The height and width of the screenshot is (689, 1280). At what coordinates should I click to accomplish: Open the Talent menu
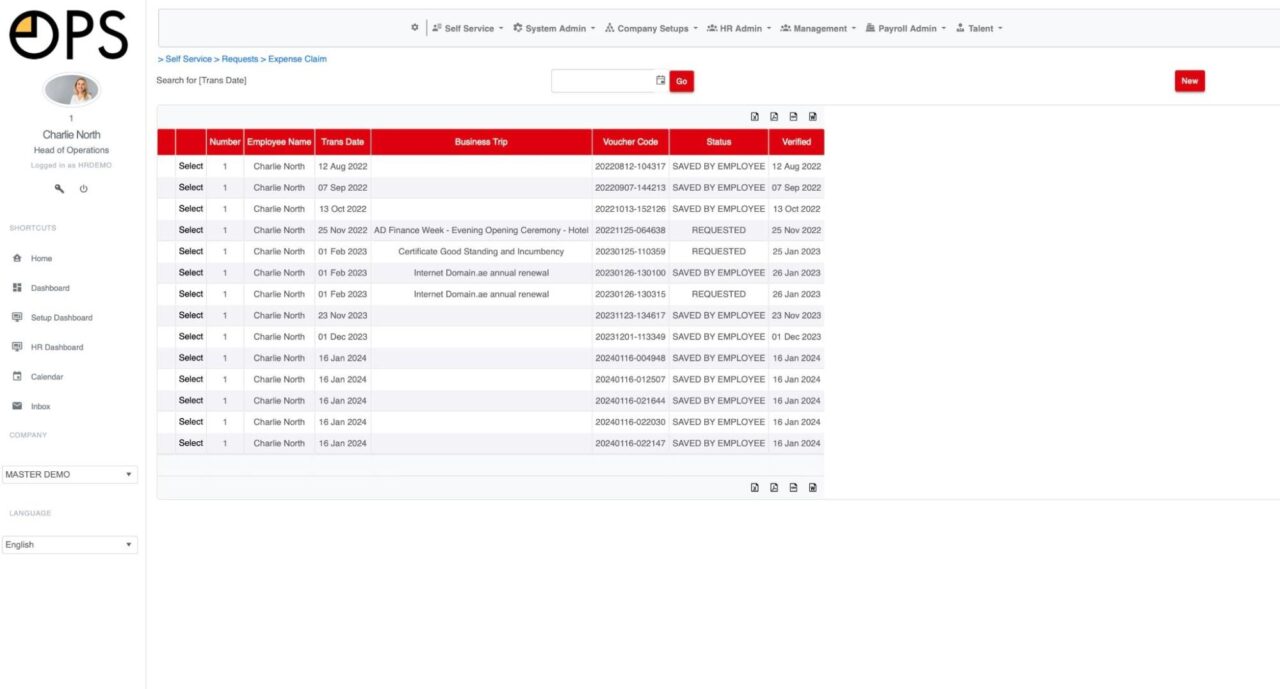click(x=978, y=28)
